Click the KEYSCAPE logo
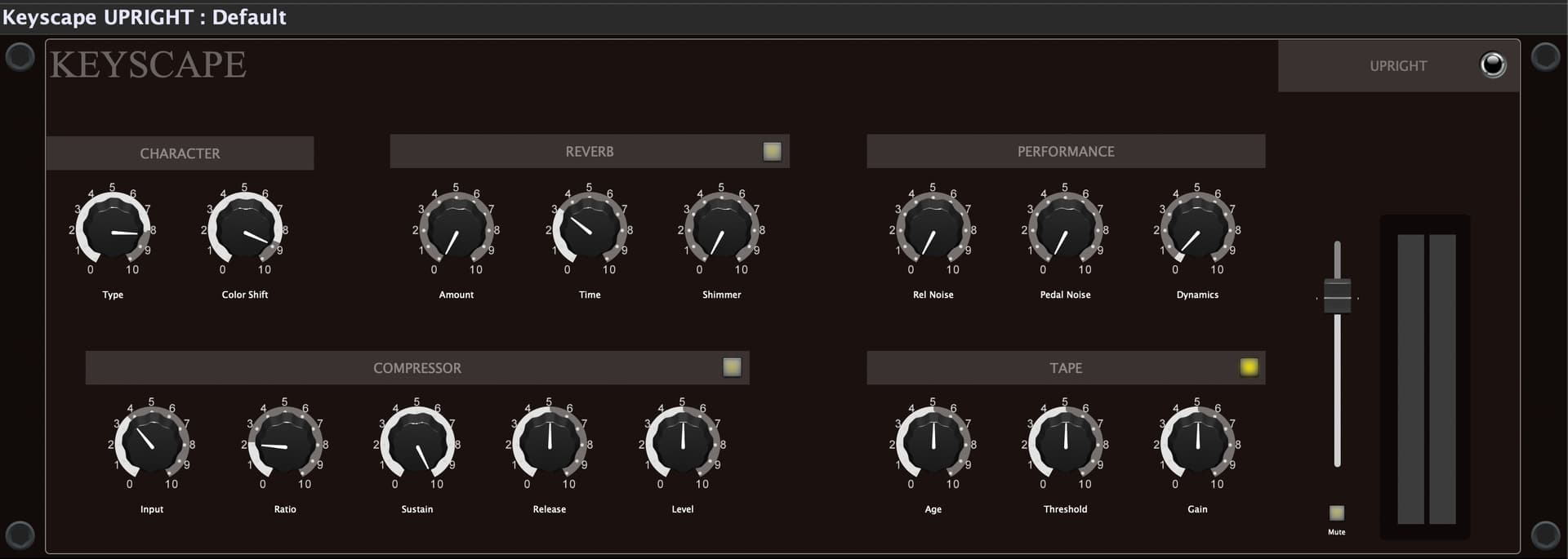 pyautogui.click(x=148, y=64)
